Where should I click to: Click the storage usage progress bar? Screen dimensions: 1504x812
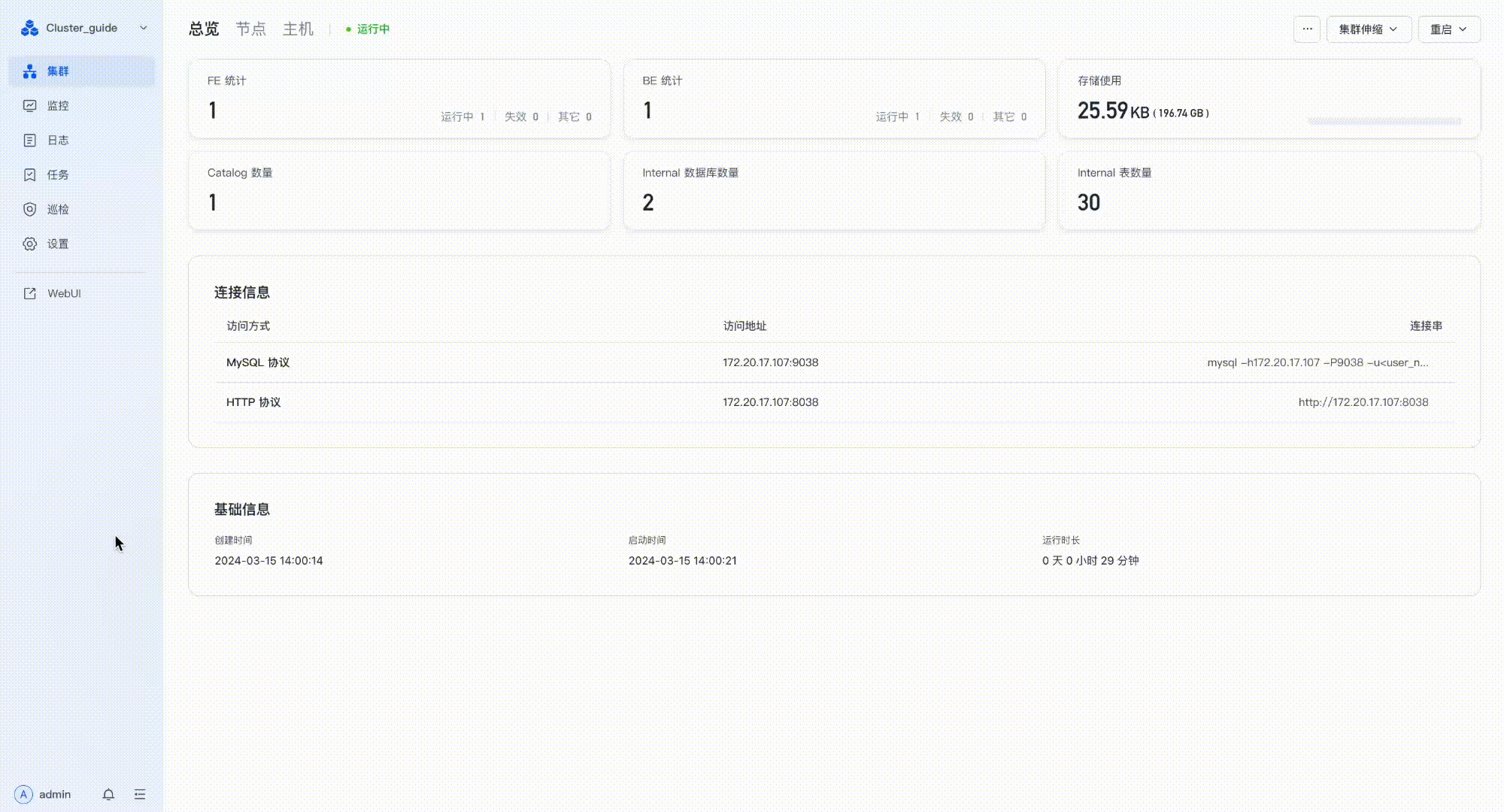pyautogui.click(x=1384, y=120)
